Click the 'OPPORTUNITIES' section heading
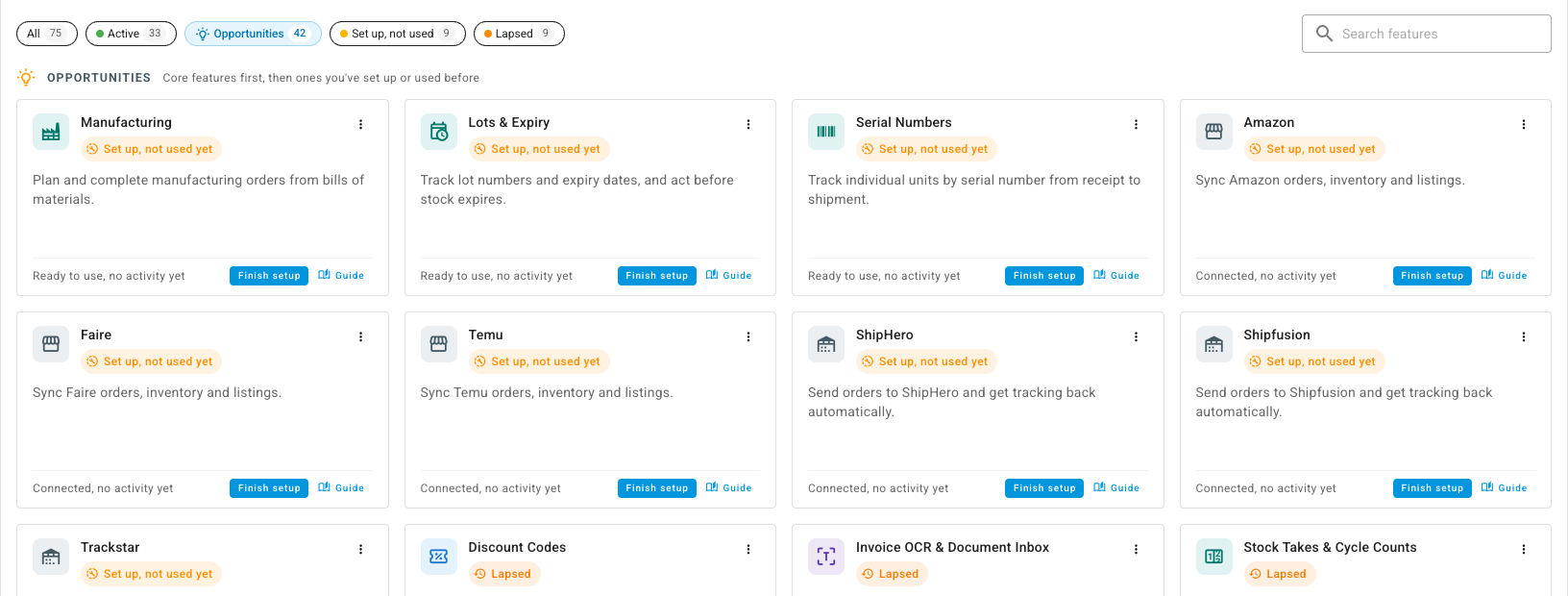The image size is (1568, 596). pos(99,78)
